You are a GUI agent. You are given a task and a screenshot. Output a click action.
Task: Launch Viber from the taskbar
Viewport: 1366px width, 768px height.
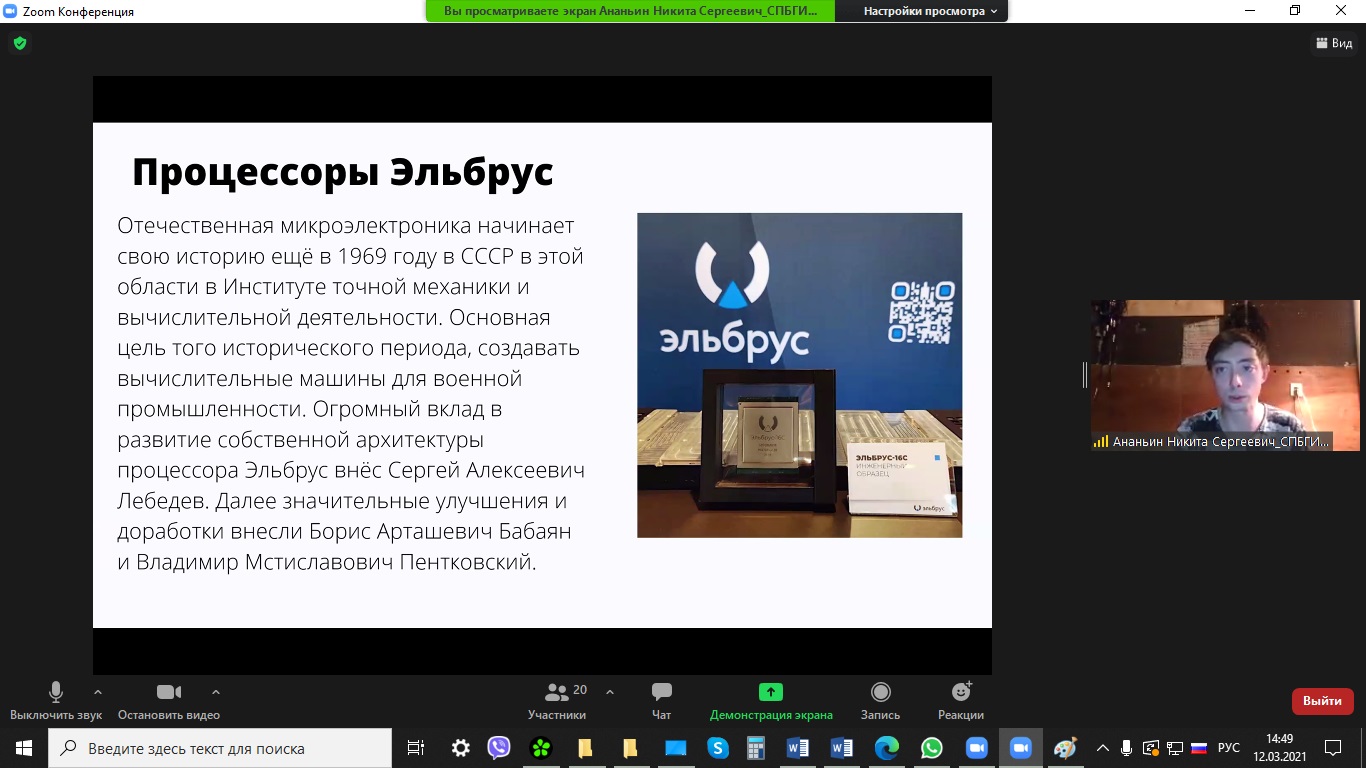(x=499, y=748)
